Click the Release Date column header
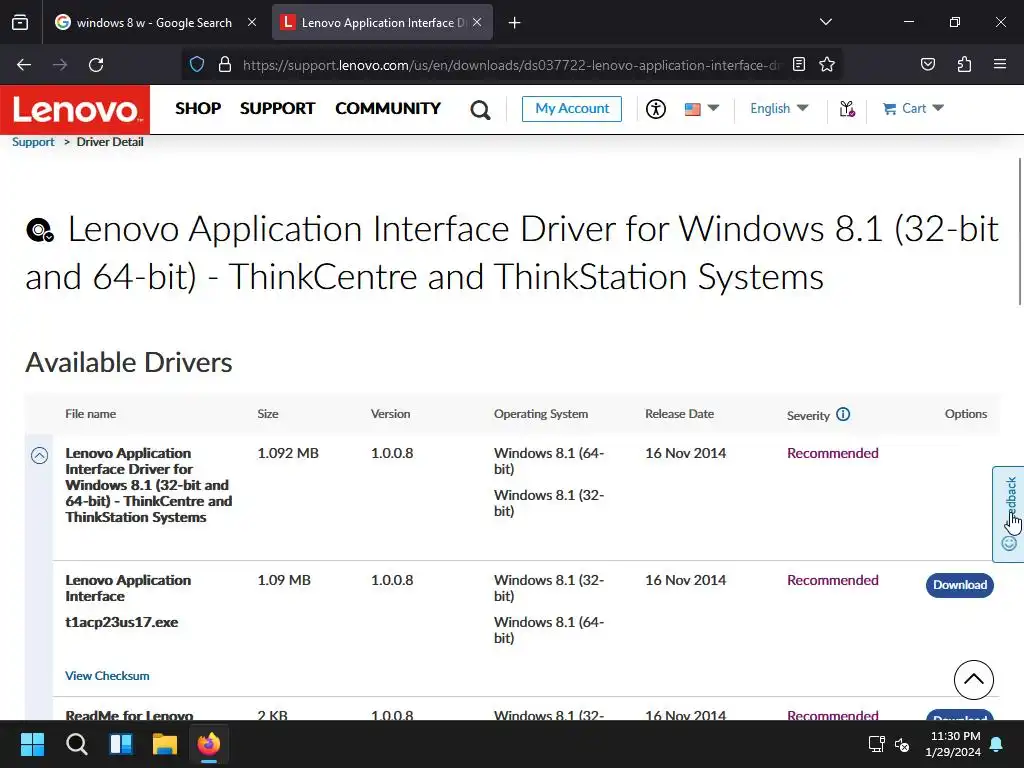Viewport: 1024px width, 768px height. [679, 414]
